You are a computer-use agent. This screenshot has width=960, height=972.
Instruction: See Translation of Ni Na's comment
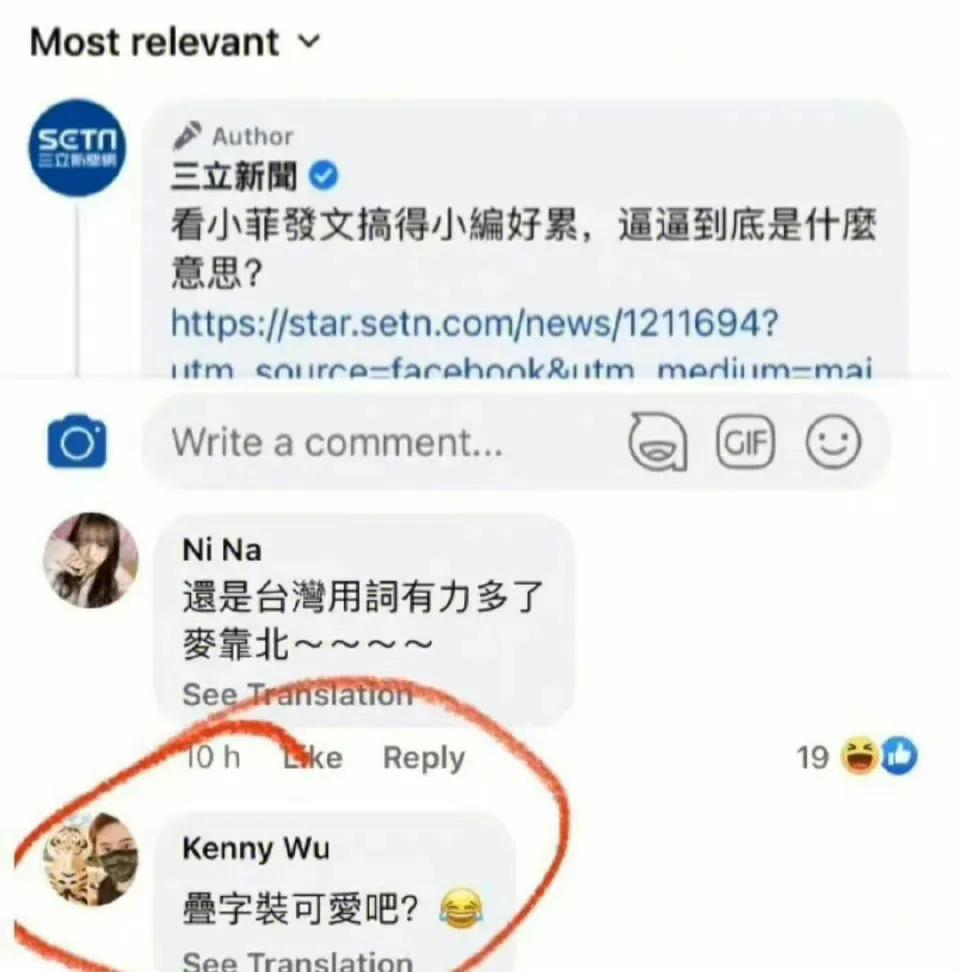click(297, 695)
